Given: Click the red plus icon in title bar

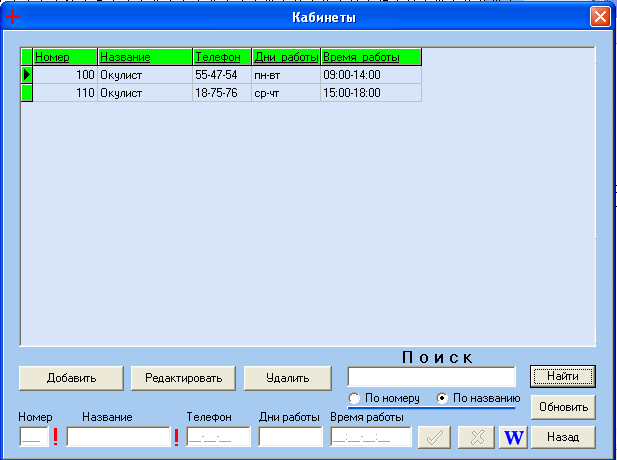Looking at the screenshot, I should tap(12, 17).
